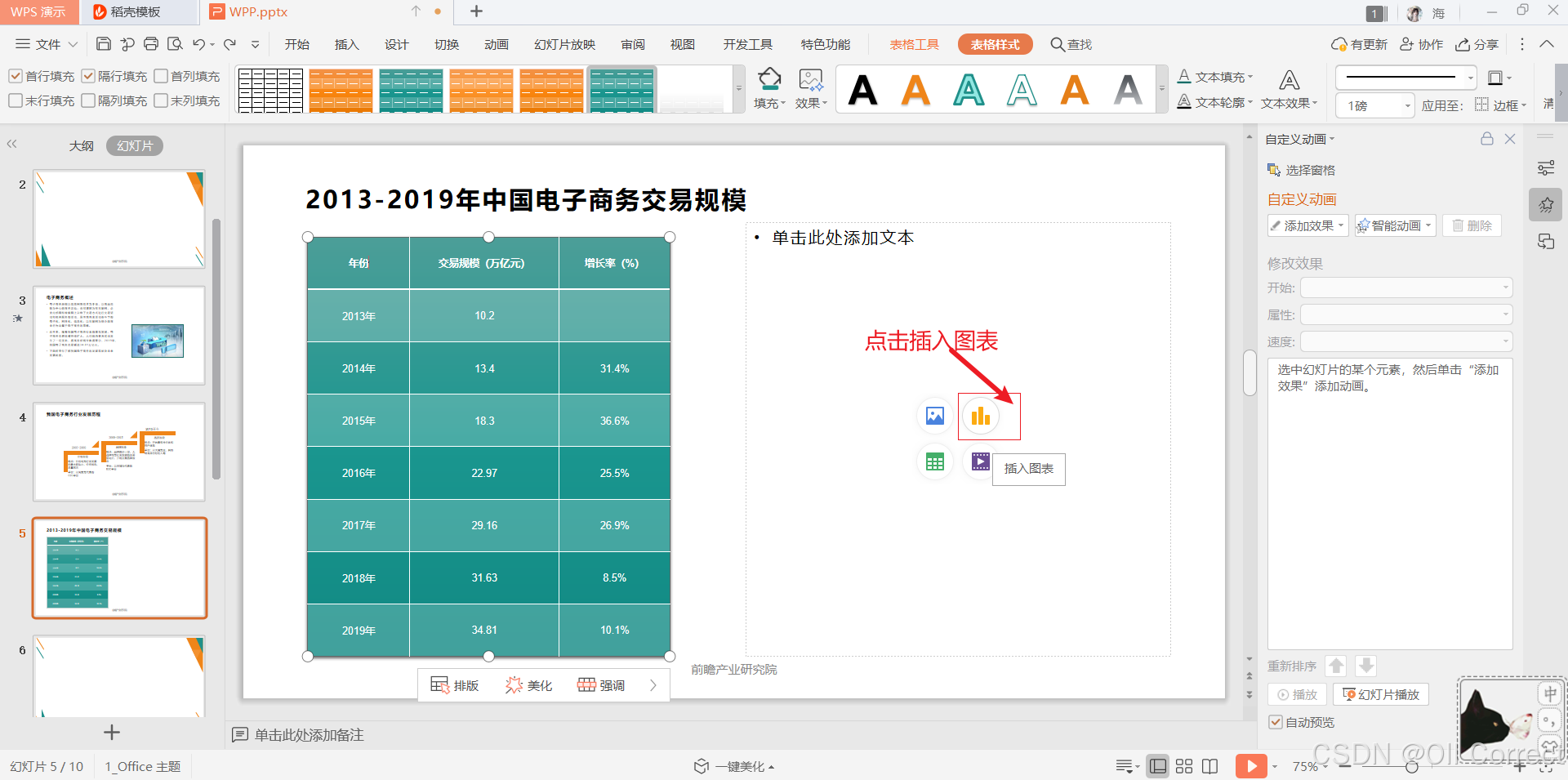Click 一键美化 in status bar
The image size is (1568, 780).
click(x=733, y=766)
